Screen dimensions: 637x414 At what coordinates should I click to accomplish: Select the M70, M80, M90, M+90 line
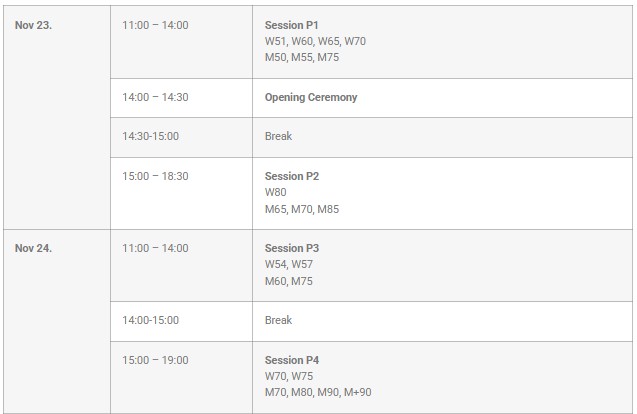click(318, 393)
